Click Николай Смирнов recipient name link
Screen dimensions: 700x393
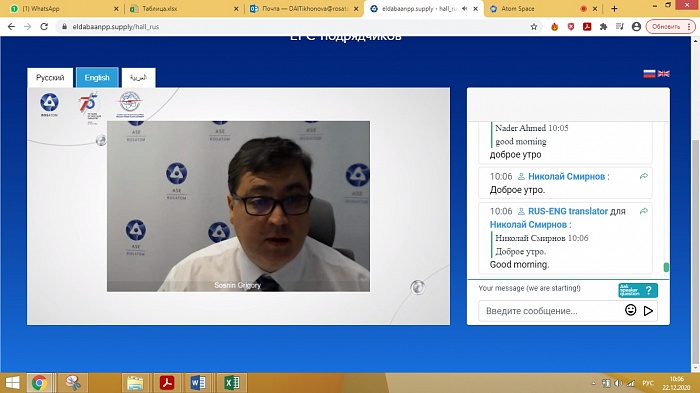click(528, 225)
